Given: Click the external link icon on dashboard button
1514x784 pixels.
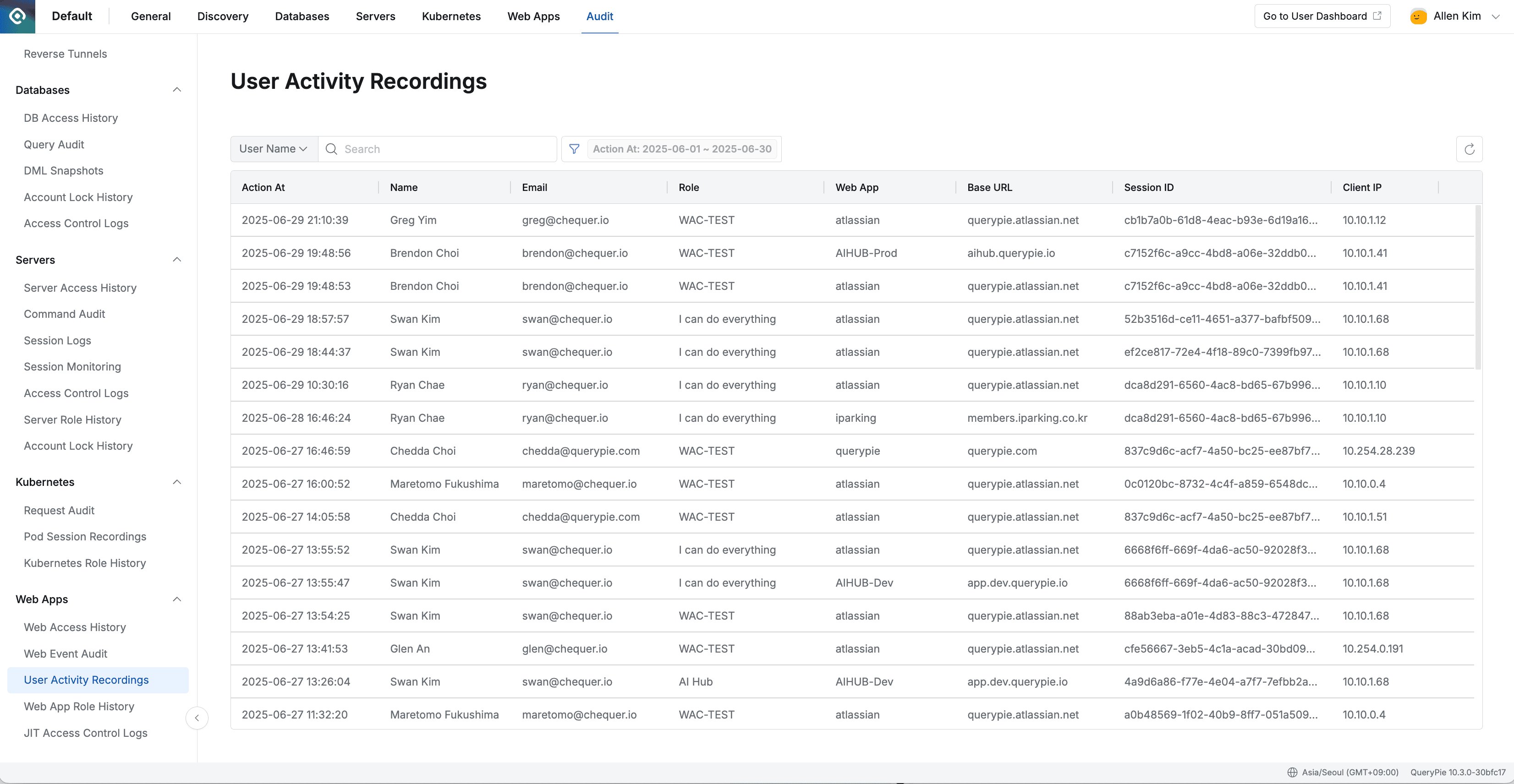Looking at the screenshot, I should pos(1377,16).
